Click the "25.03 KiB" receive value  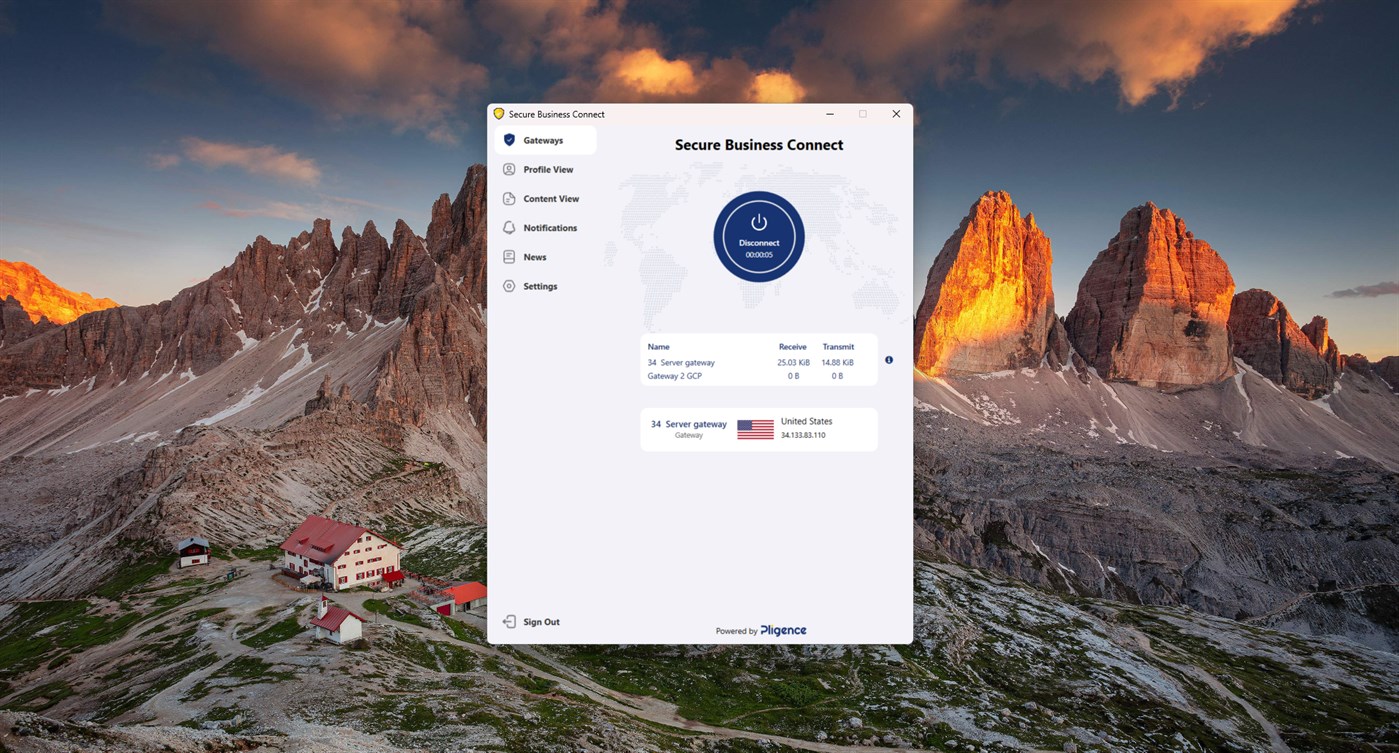(793, 363)
